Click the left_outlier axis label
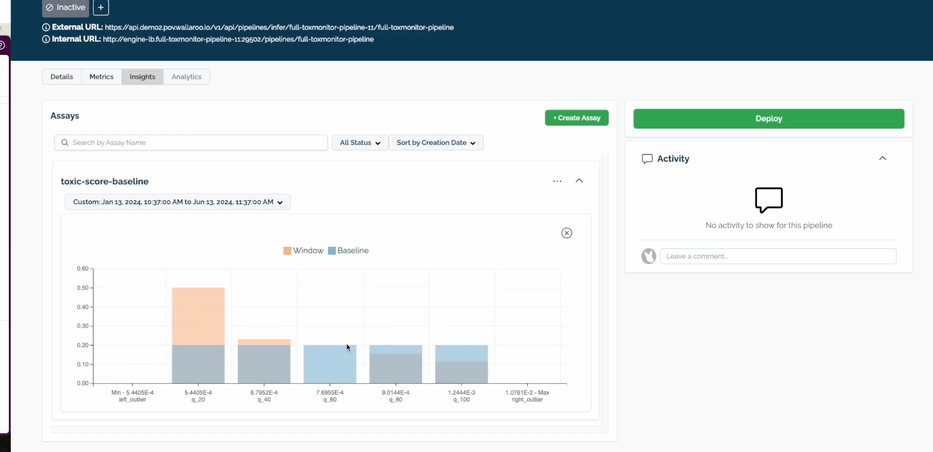The image size is (933, 452). pyautogui.click(x=132, y=400)
